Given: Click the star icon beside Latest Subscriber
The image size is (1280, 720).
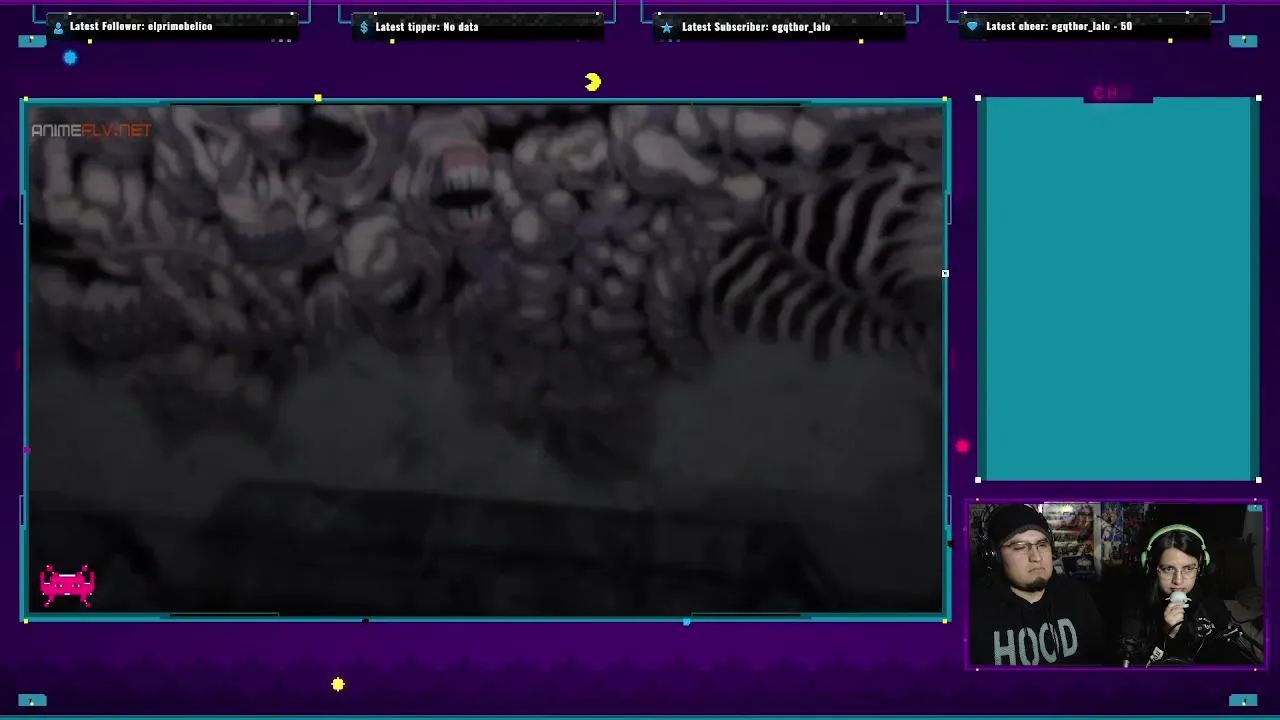Looking at the screenshot, I should 667,27.
